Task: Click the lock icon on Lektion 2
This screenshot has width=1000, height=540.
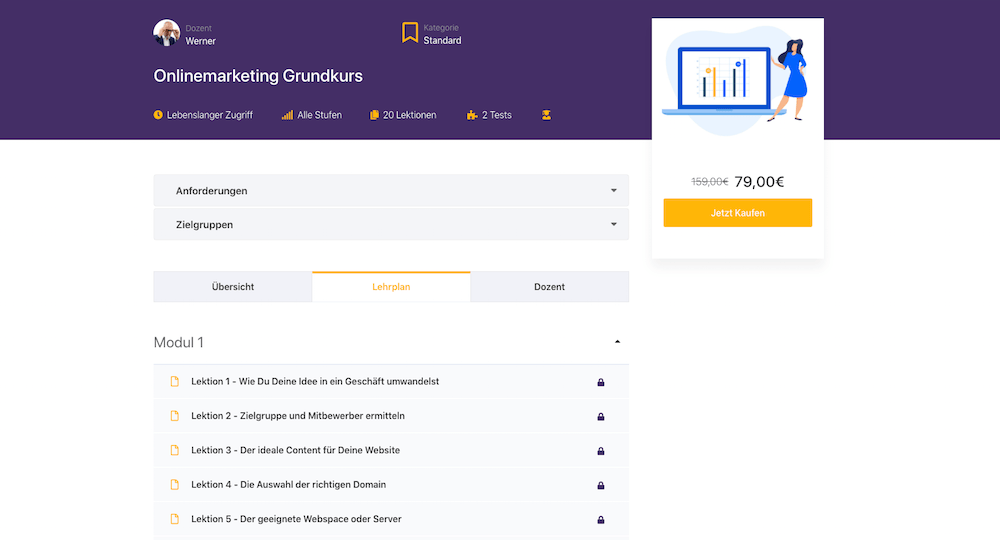Action: point(601,416)
